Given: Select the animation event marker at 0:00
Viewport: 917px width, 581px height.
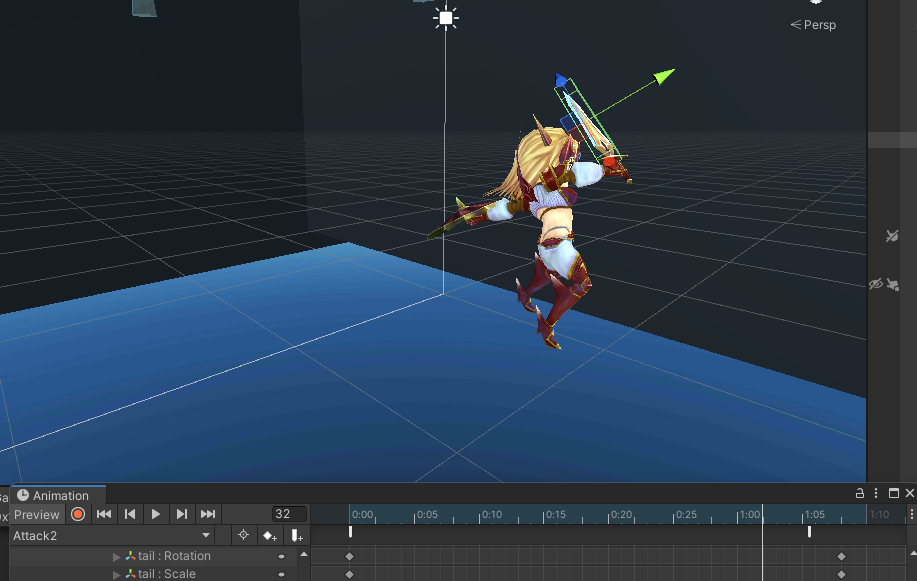Looking at the screenshot, I should coord(350,532).
